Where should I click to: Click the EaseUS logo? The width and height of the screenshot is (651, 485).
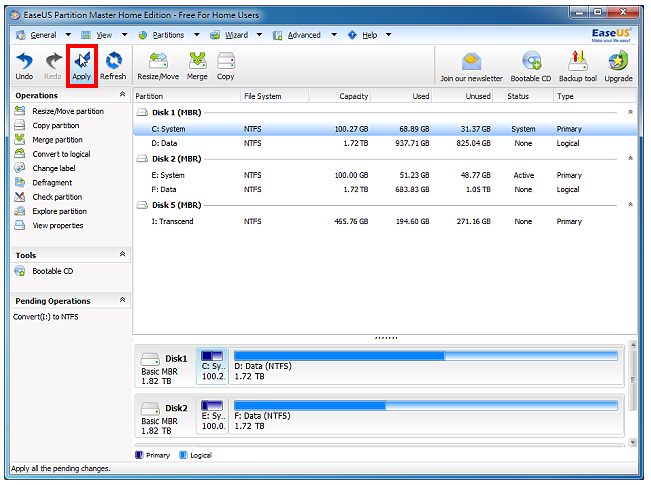pos(611,34)
